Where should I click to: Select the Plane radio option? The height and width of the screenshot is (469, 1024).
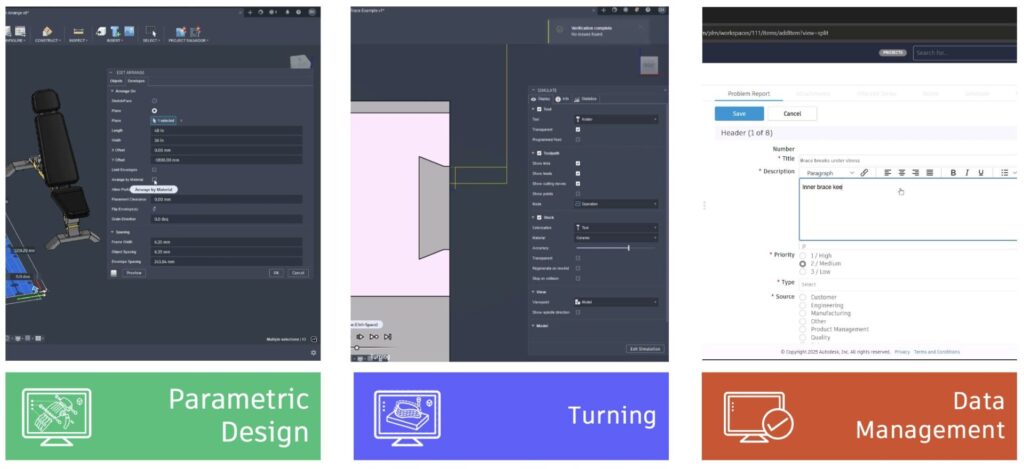[154, 110]
